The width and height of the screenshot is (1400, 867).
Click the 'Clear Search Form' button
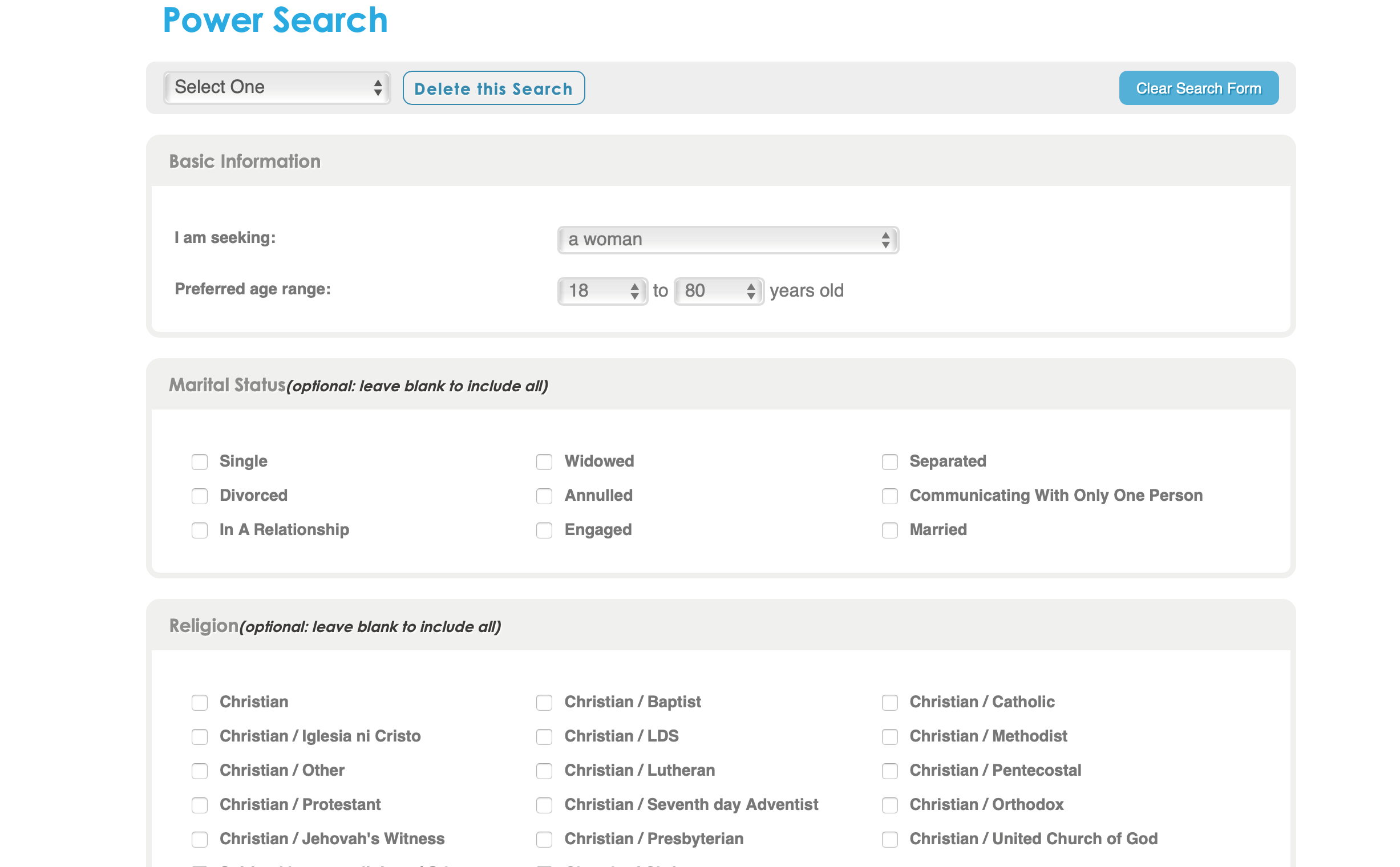click(x=1200, y=89)
